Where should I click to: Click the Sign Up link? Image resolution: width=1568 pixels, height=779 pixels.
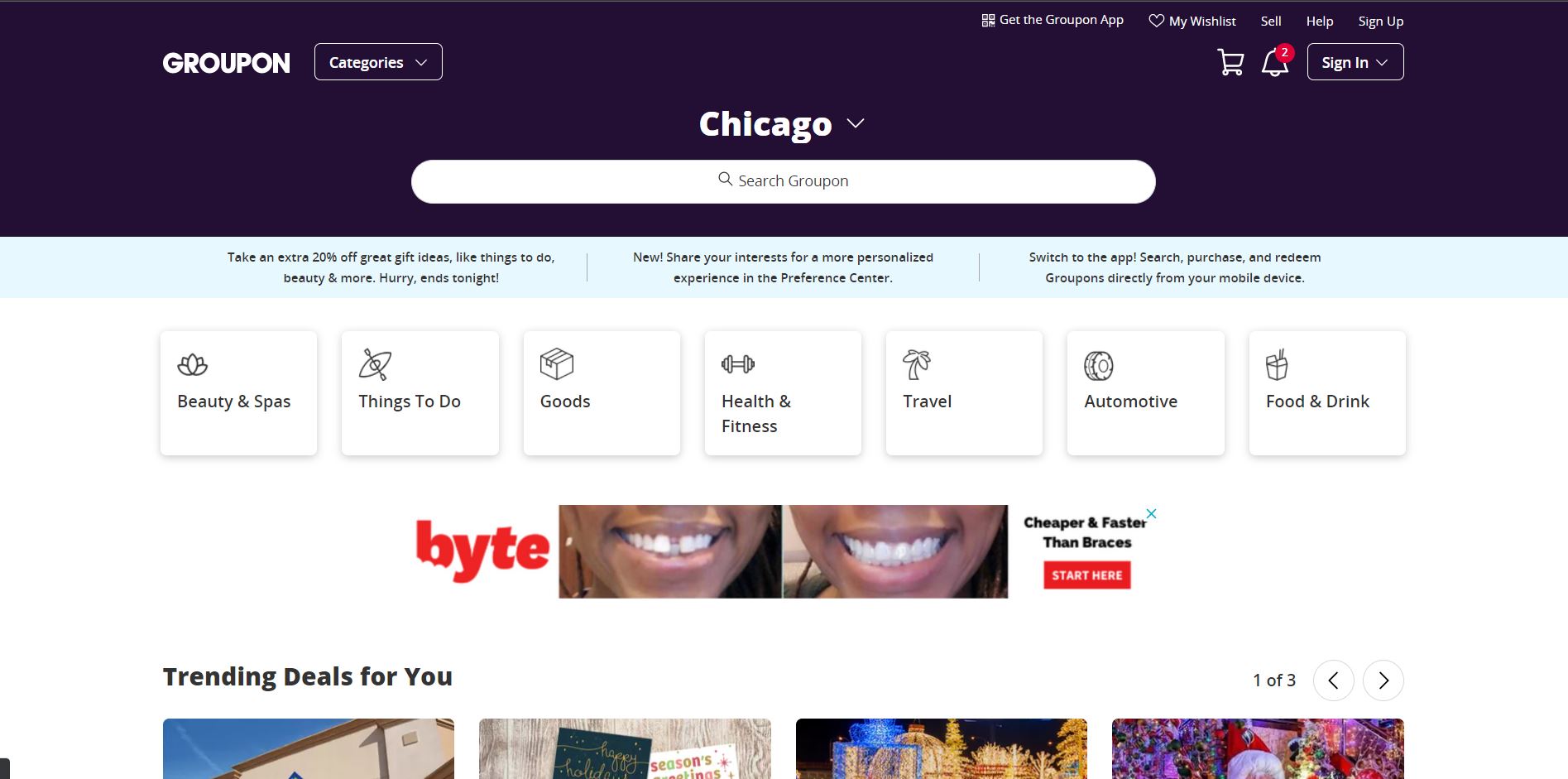(x=1381, y=21)
